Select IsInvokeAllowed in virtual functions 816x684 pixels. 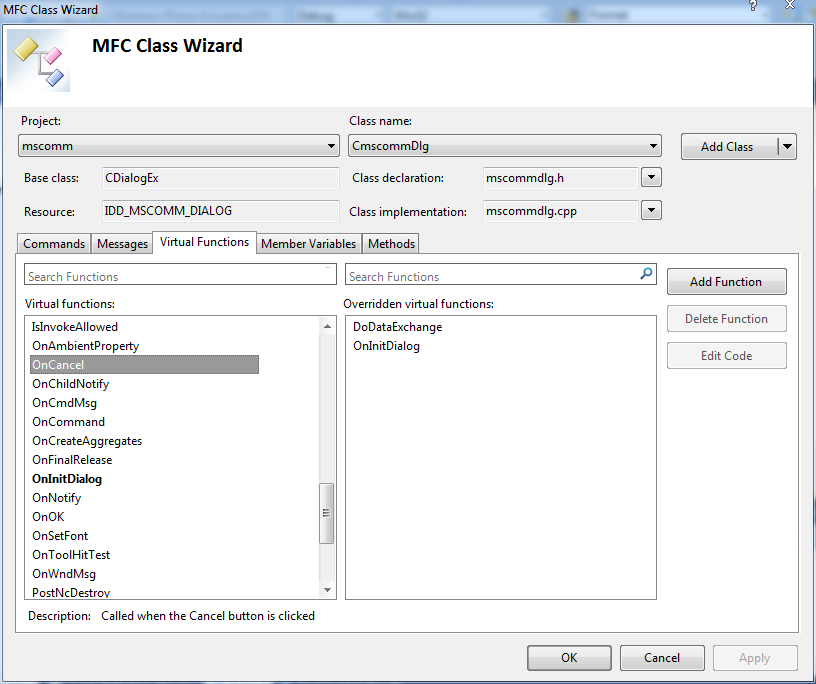[75, 327]
